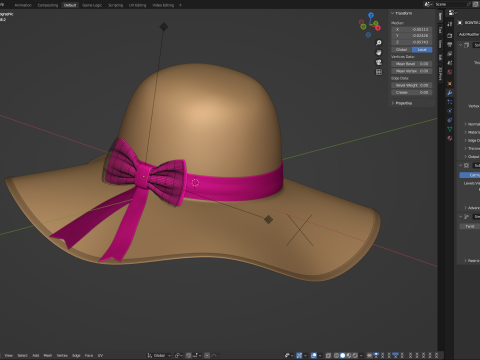This screenshot has width=480, height=360.
Task: Click the Subdivision modifier icon
Action: pos(467,165)
